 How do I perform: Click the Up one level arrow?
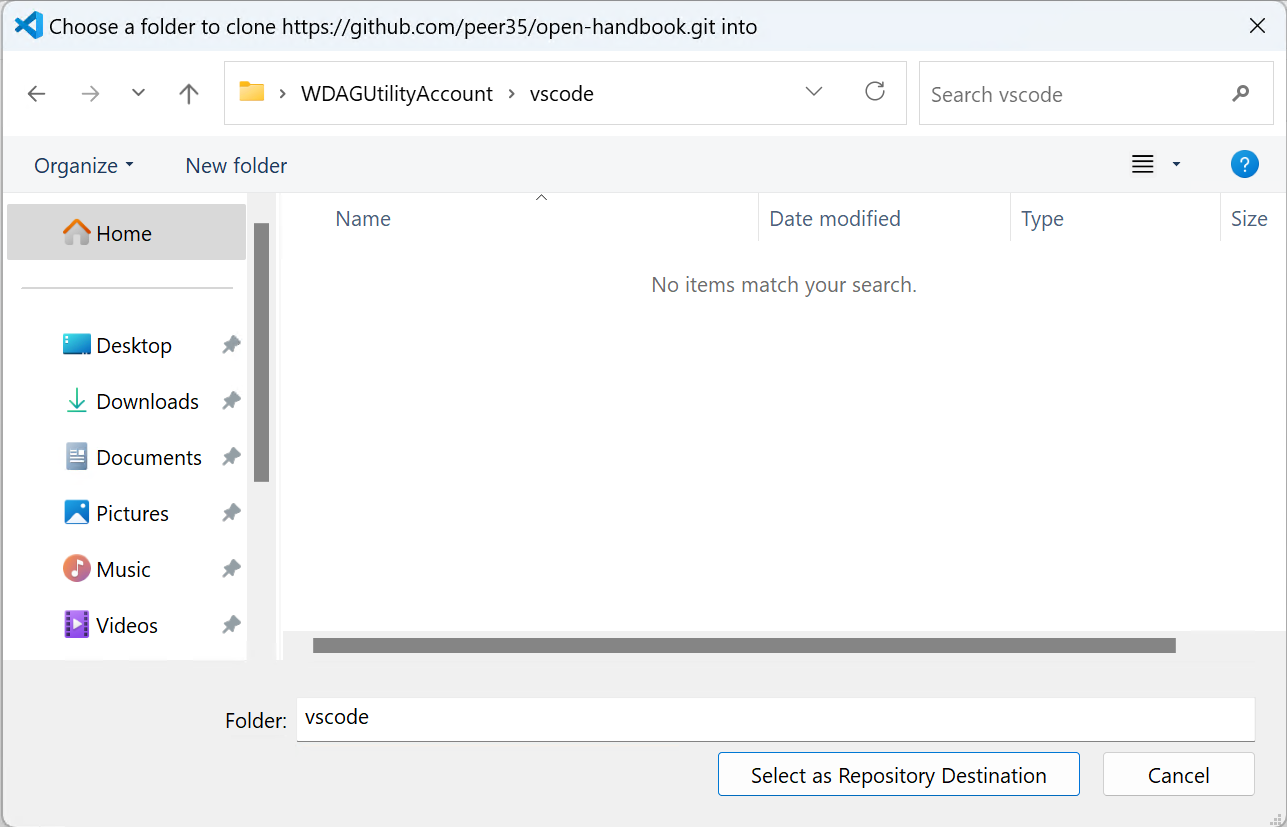188,94
